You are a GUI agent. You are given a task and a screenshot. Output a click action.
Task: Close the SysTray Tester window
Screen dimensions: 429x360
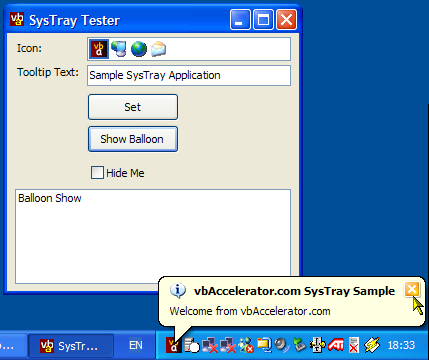(x=287, y=20)
